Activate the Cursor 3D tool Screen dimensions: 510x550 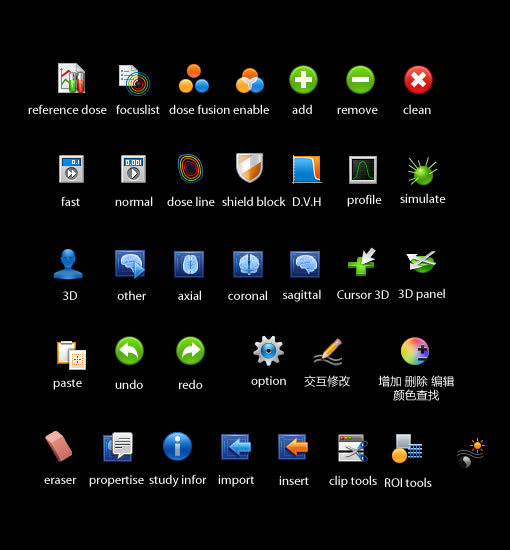coord(362,262)
